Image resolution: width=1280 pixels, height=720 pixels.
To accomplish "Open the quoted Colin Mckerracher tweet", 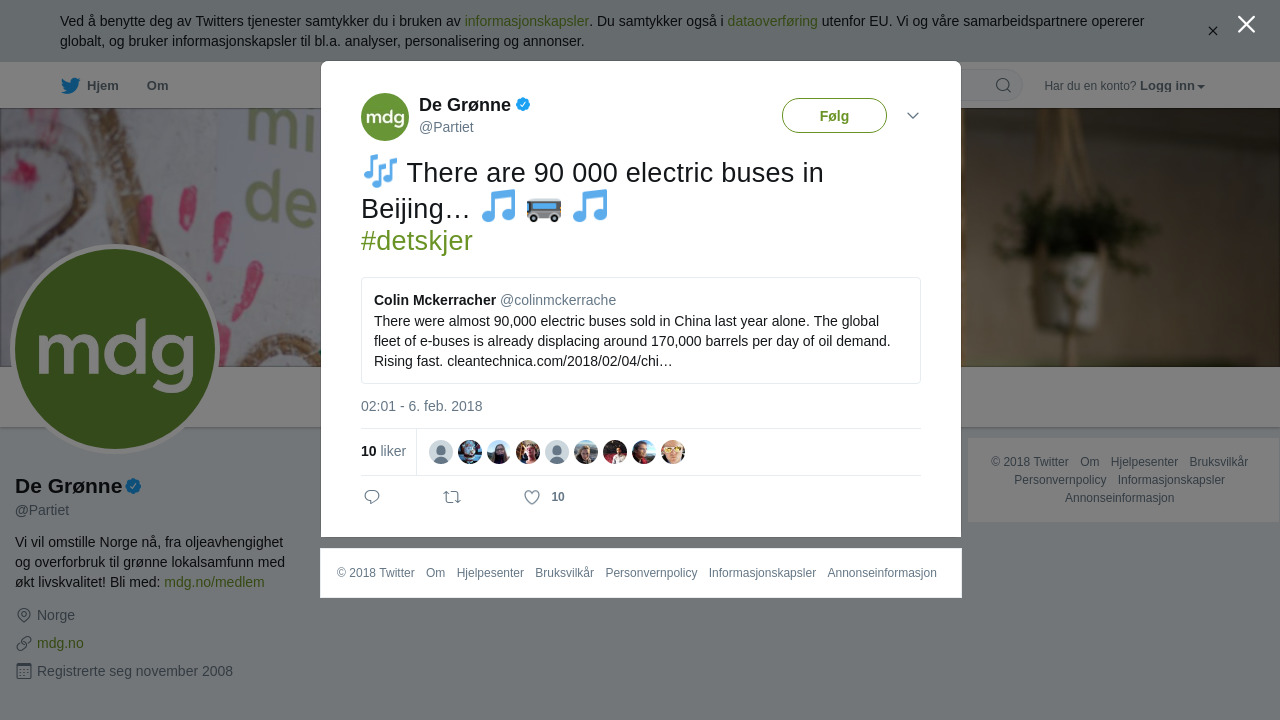I will (640, 330).
